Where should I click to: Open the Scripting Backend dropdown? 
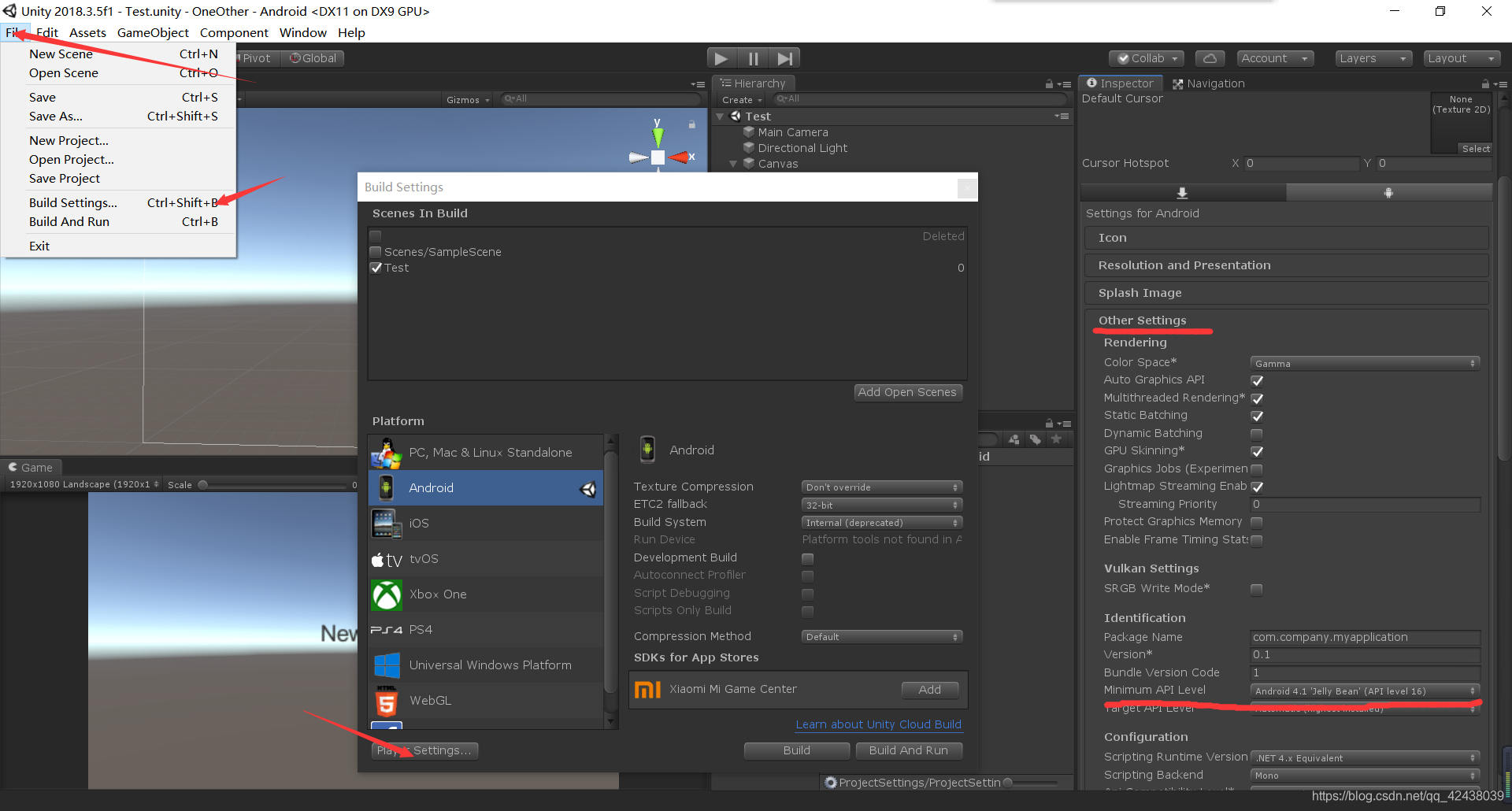(1365, 776)
